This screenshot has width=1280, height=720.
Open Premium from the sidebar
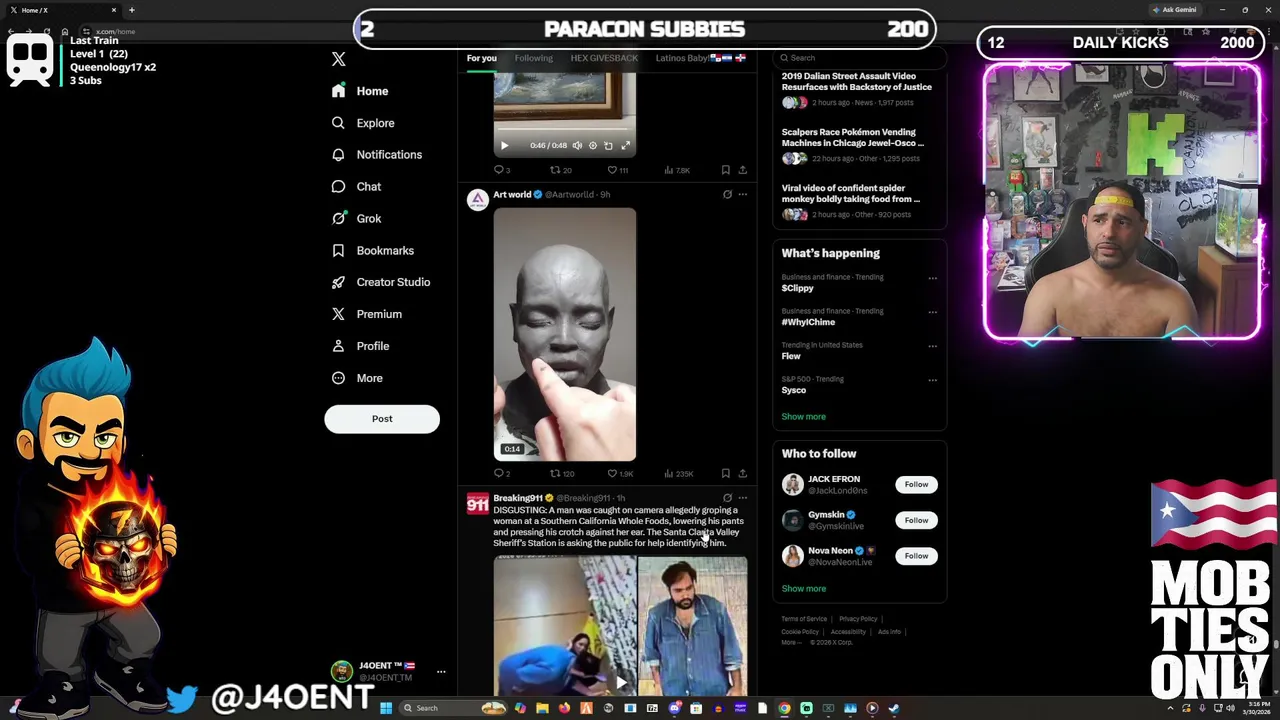(366, 314)
